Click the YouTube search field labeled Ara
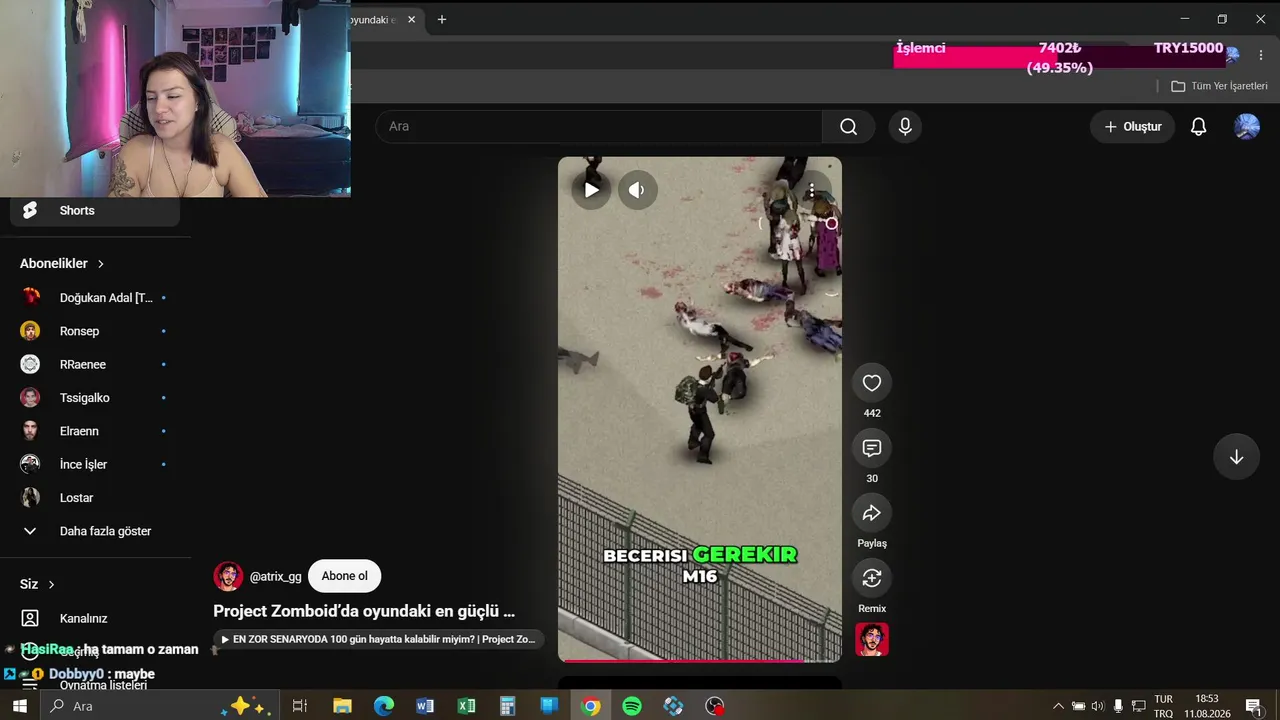This screenshot has width=1280, height=720. 599,126
